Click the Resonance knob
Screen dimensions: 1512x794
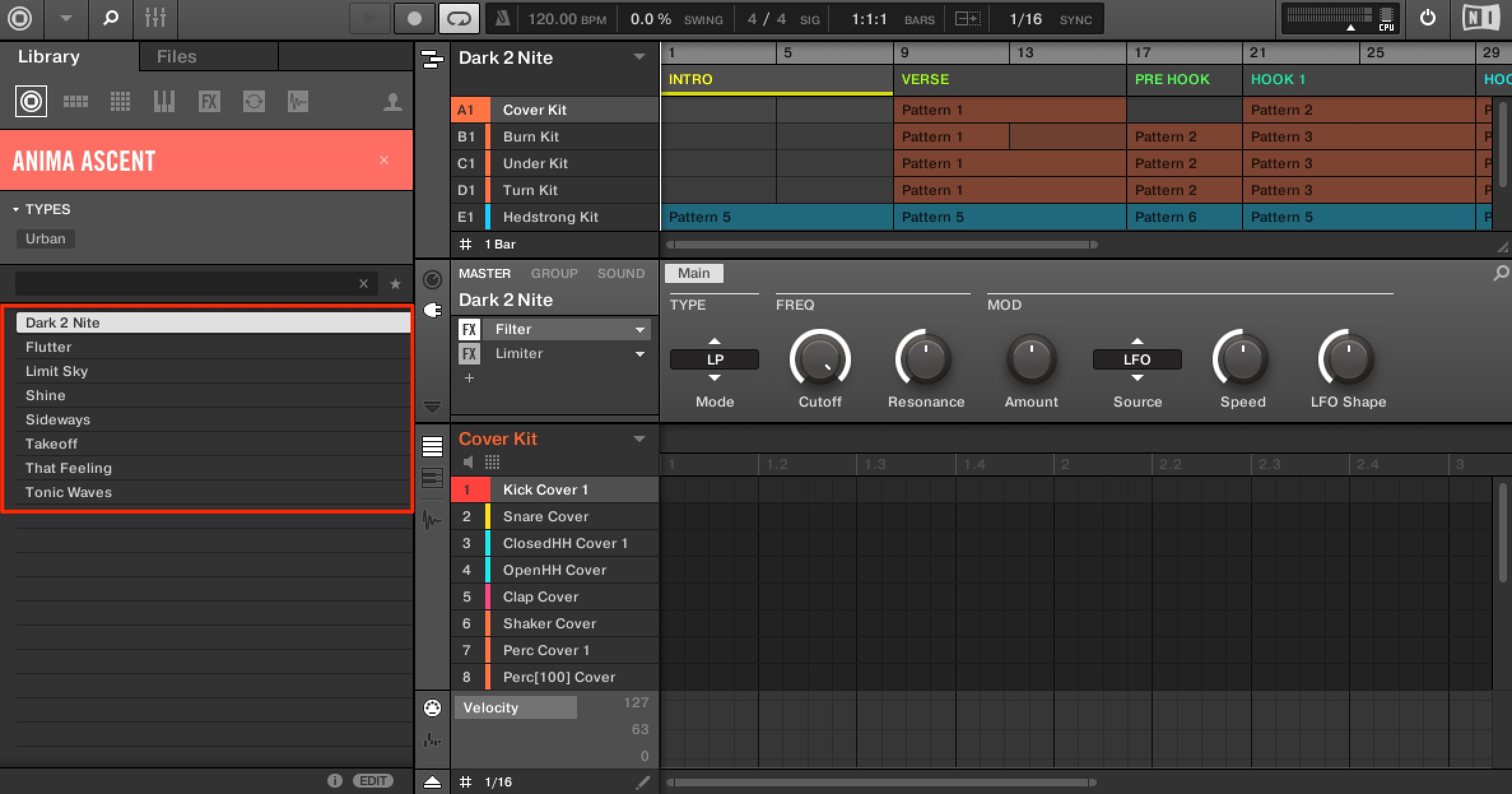[x=925, y=359]
